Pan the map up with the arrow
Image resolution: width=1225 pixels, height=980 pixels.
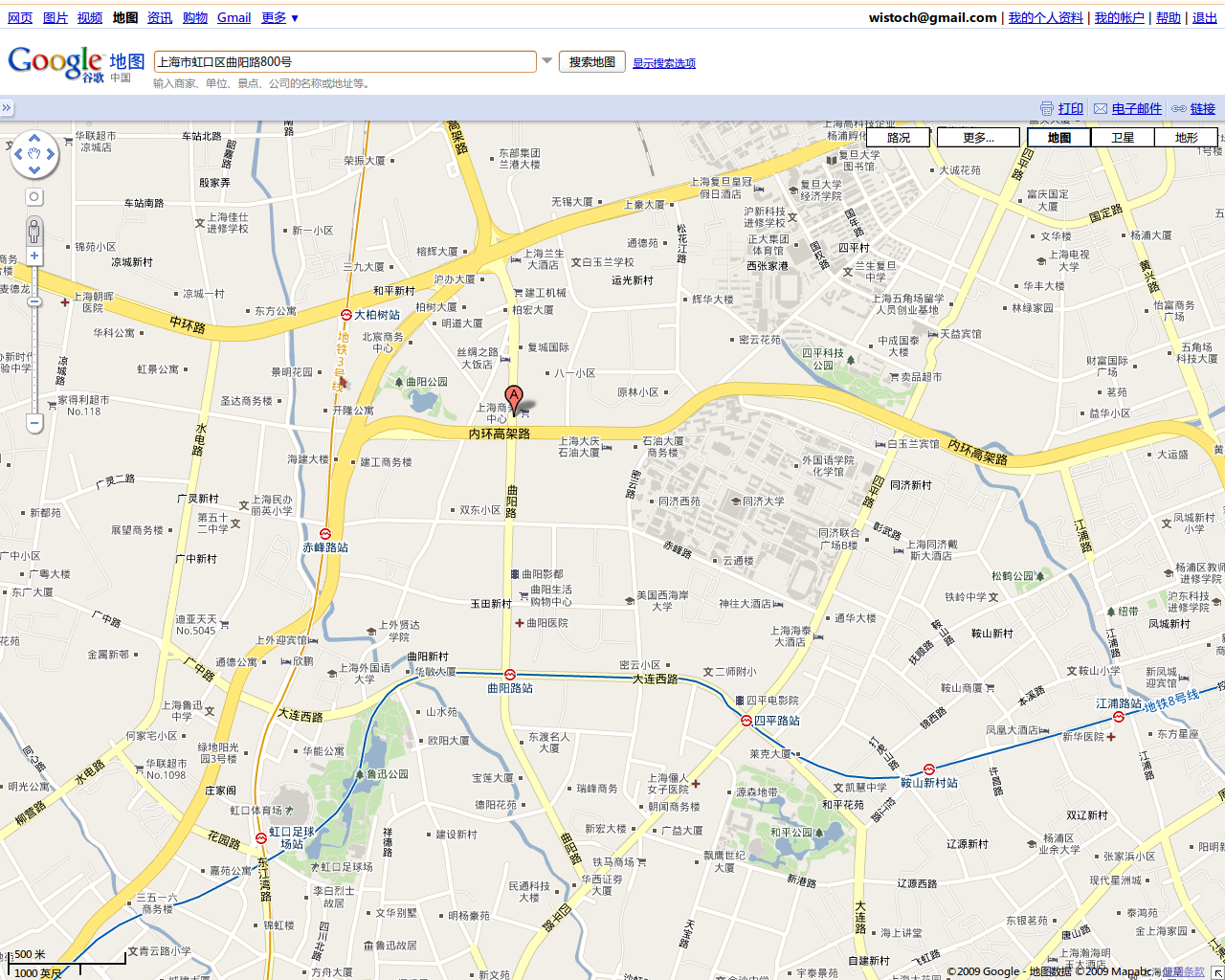click(34, 138)
